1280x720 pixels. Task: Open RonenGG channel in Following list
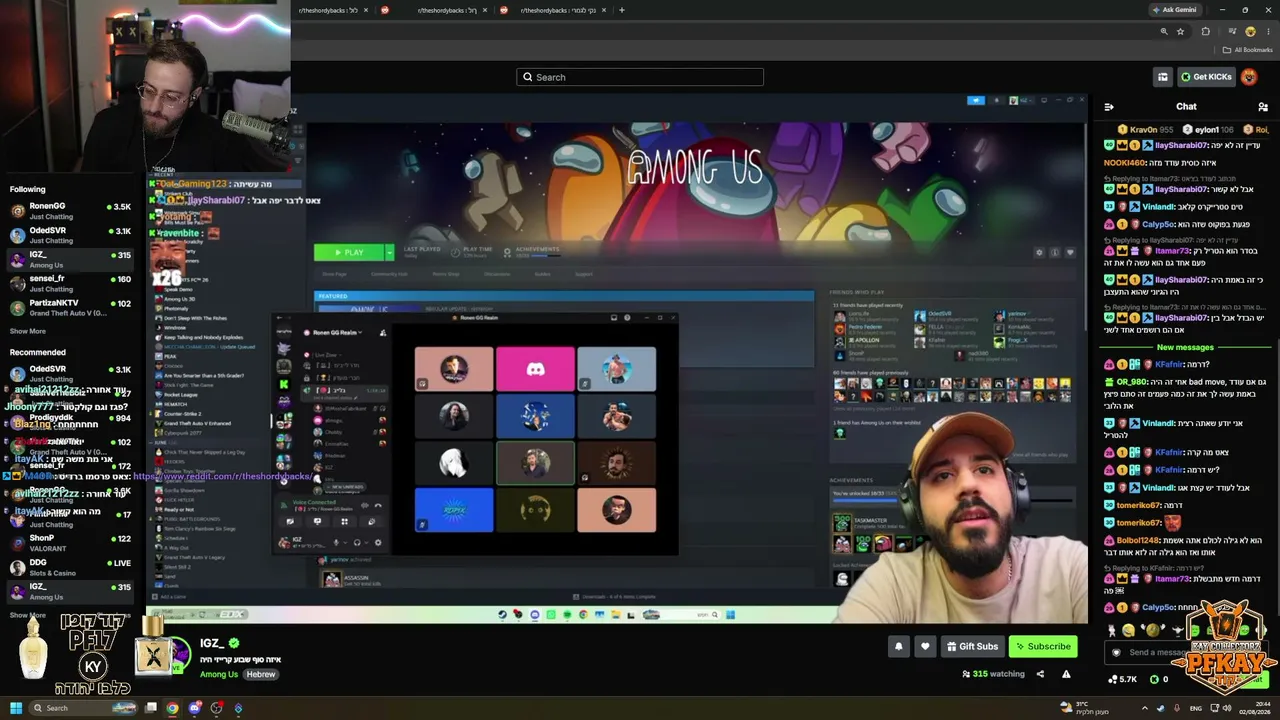[x=70, y=210]
